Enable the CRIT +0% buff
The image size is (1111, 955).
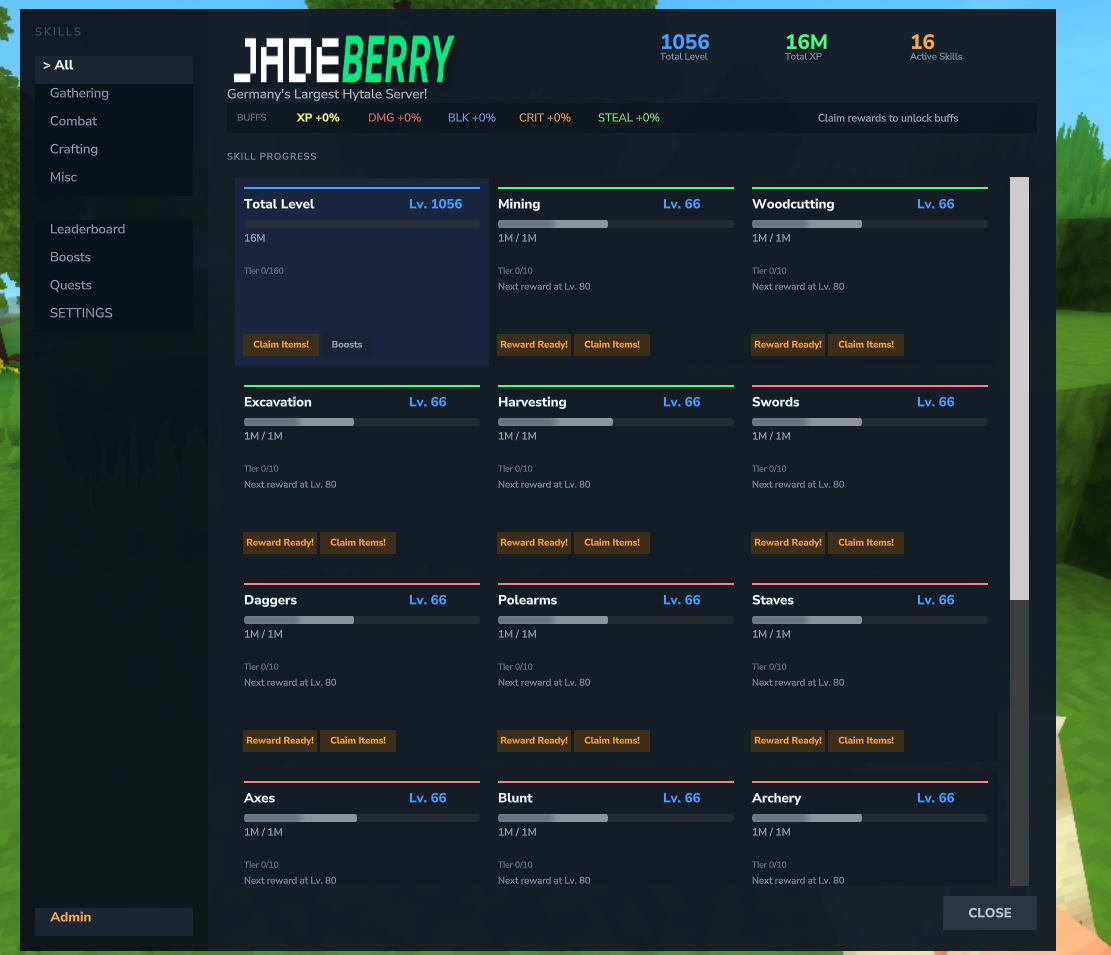545,117
